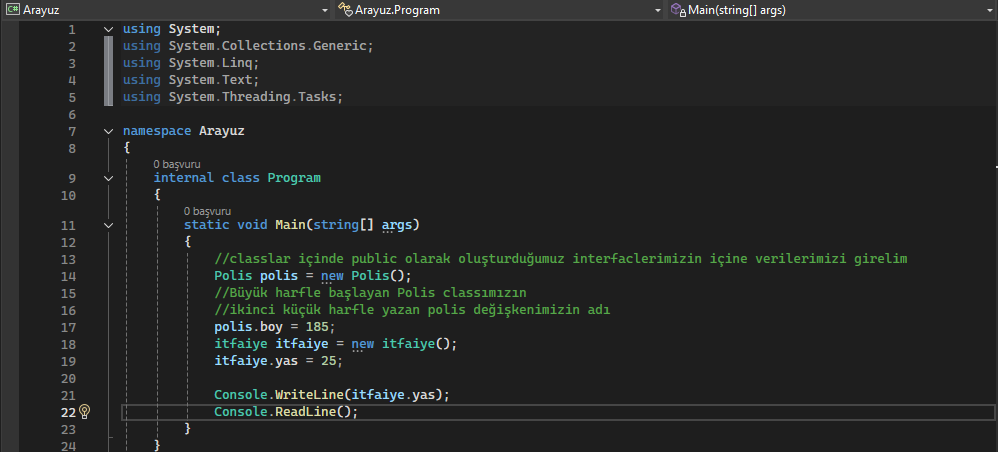
Task: Click 'Arayuz' identifier after namespace keyword
Action: pos(222,131)
